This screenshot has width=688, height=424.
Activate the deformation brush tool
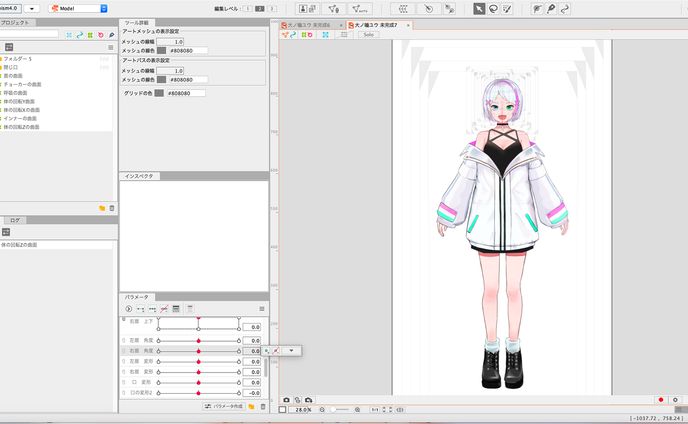pos(537,8)
